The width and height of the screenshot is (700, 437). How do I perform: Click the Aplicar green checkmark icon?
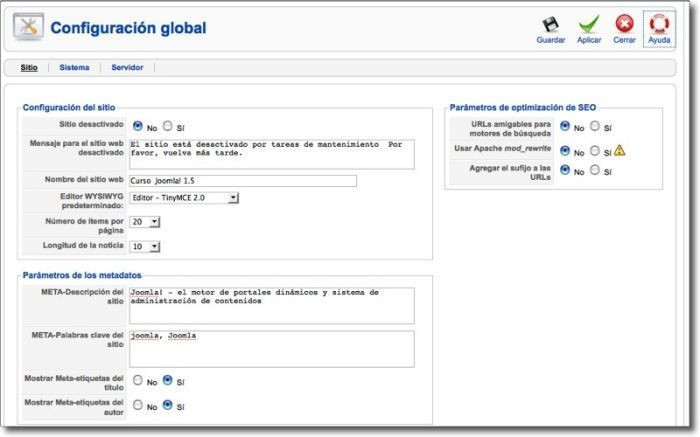(x=589, y=23)
